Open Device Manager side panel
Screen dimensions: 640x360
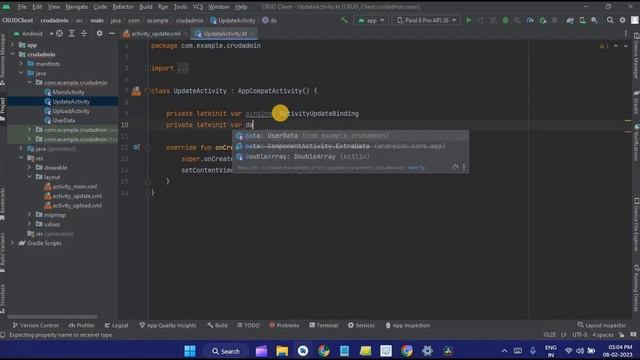[x=636, y=56]
